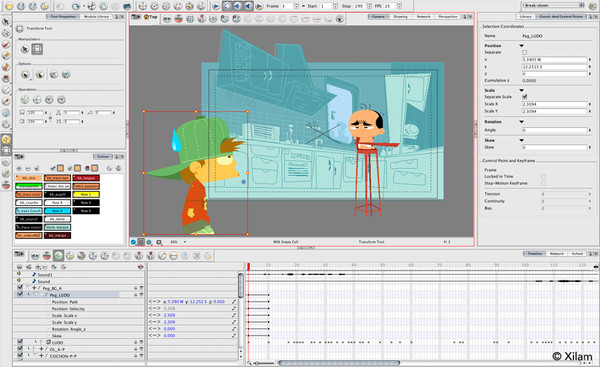The width and height of the screenshot is (600, 367).
Task: Pick the cyan New 0 colour swatch
Action: [57, 211]
